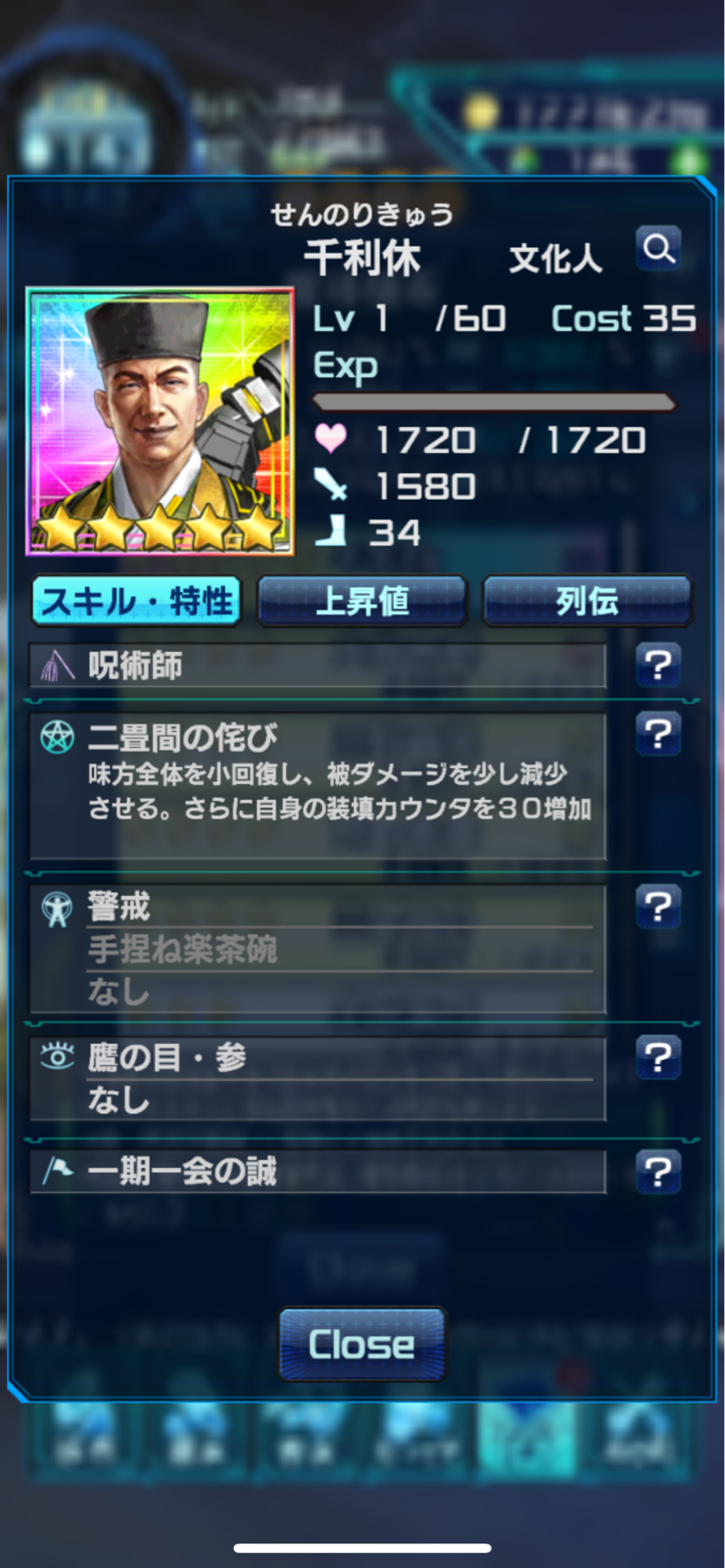The width and height of the screenshot is (725, 1568).
Task: Show help for 二畳間の侘び skill
Action: (658, 734)
